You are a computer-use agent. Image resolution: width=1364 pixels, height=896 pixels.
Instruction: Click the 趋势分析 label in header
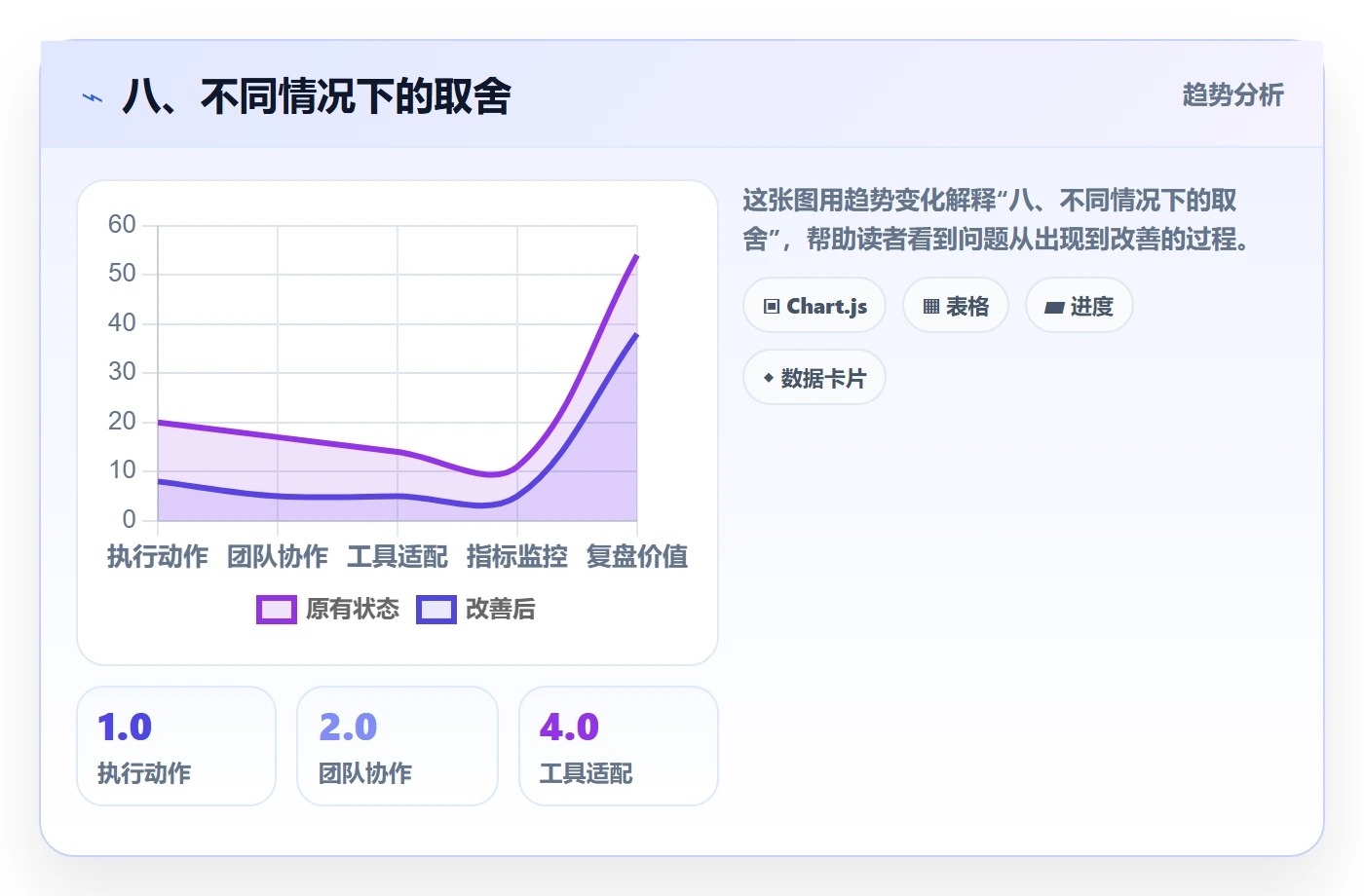pos(1233,94)
